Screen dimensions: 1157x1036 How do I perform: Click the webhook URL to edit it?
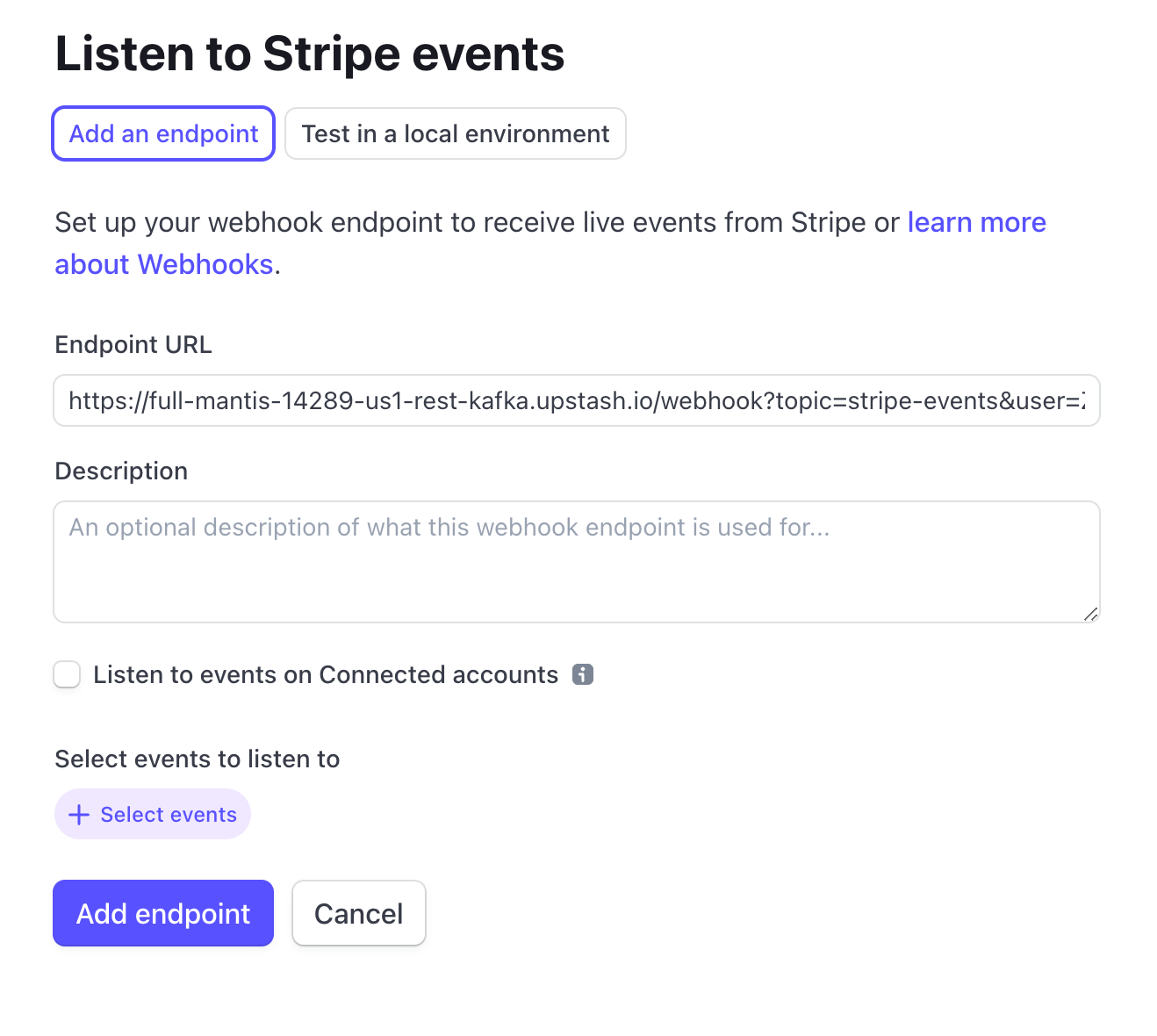click(x=577, y=400)
